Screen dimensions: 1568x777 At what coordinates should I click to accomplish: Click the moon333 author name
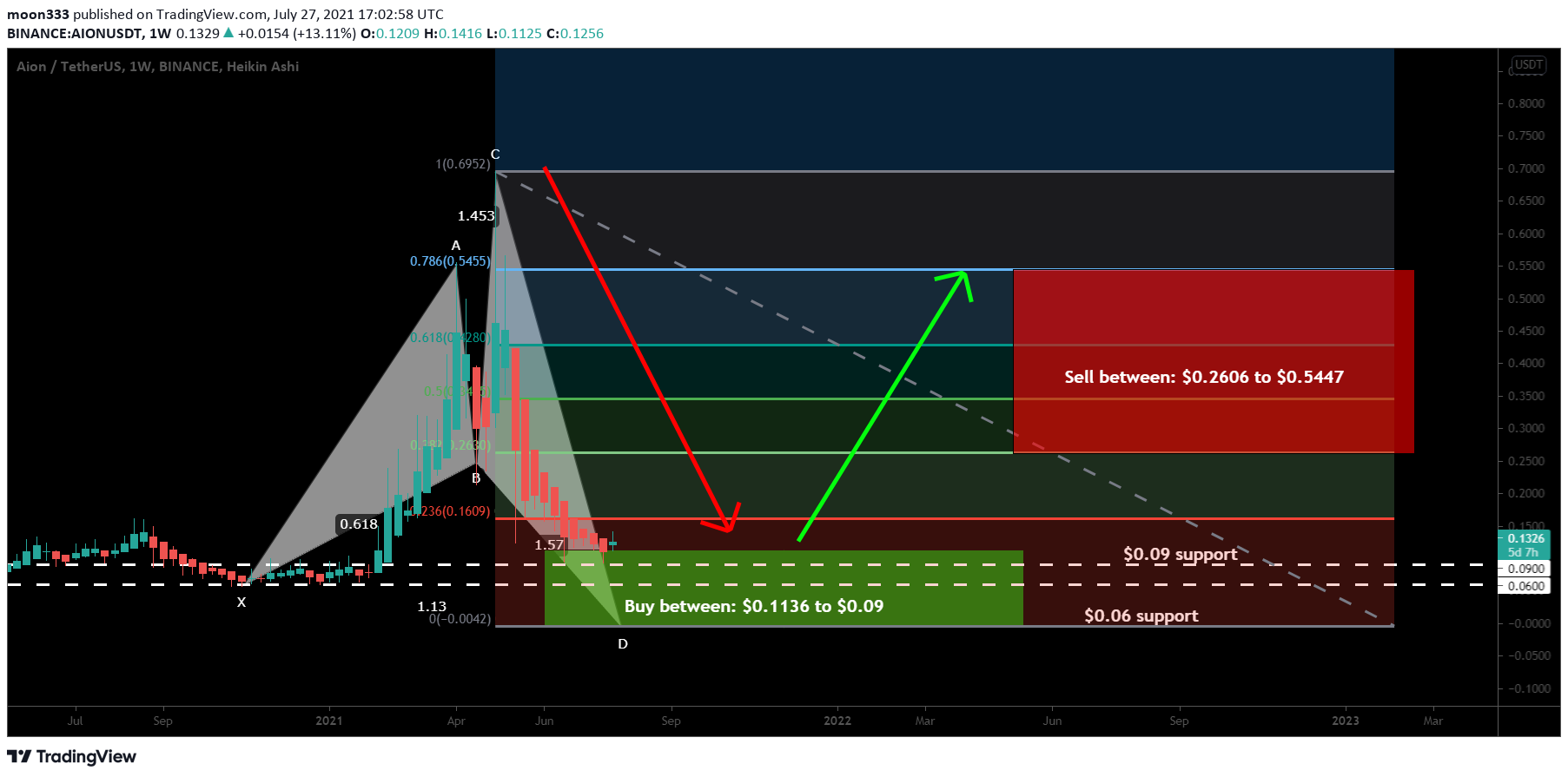(38, 14)
